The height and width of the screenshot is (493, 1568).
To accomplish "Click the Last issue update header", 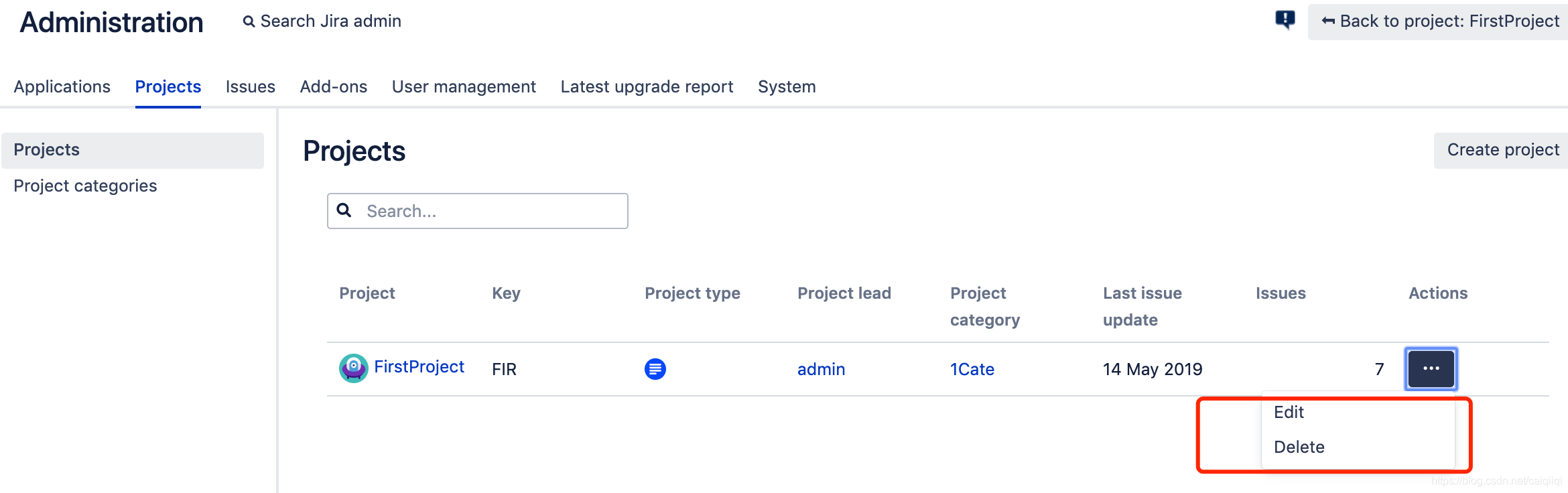I will coord(1142,306).
